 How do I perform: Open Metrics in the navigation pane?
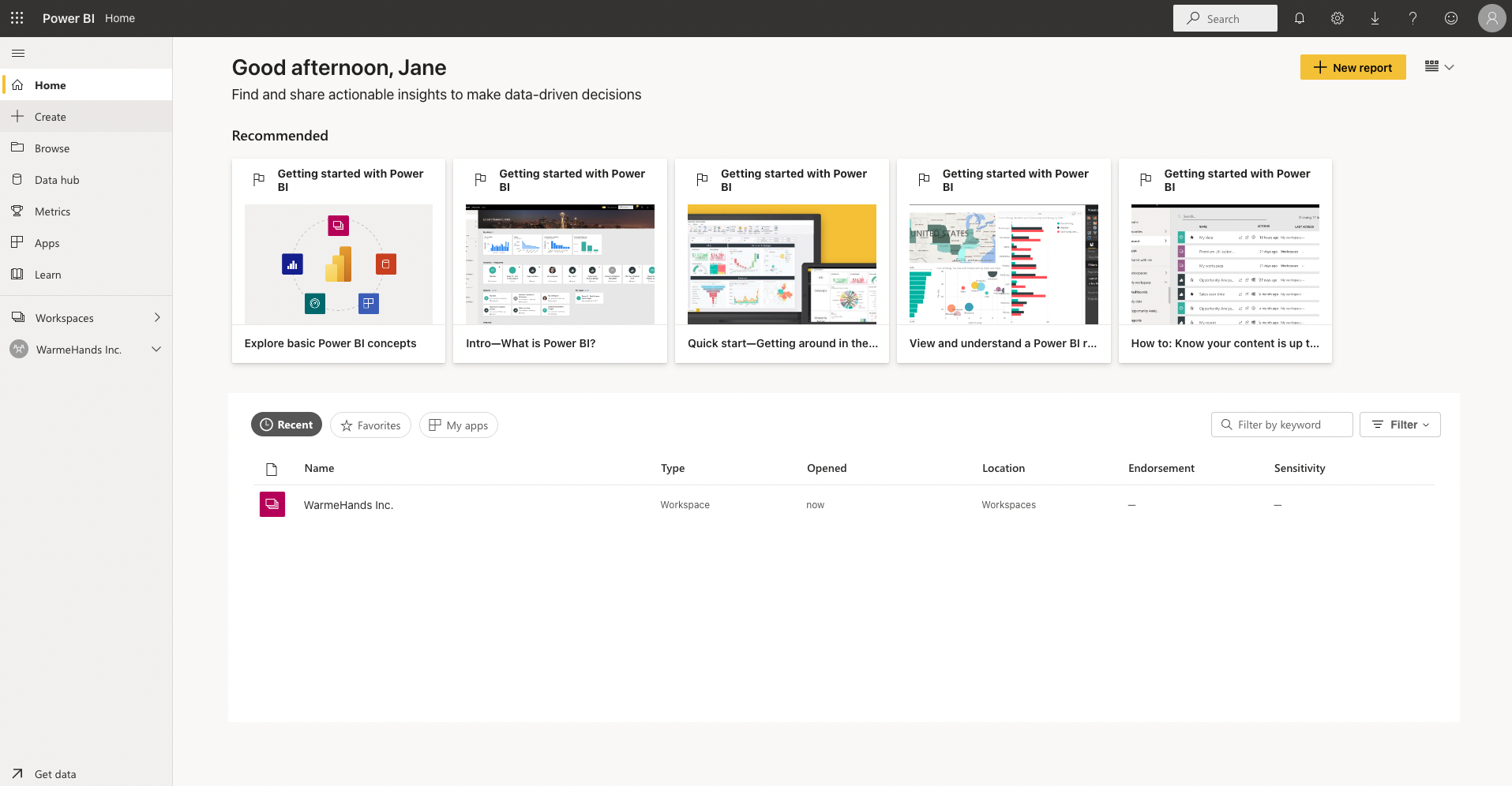52,211
